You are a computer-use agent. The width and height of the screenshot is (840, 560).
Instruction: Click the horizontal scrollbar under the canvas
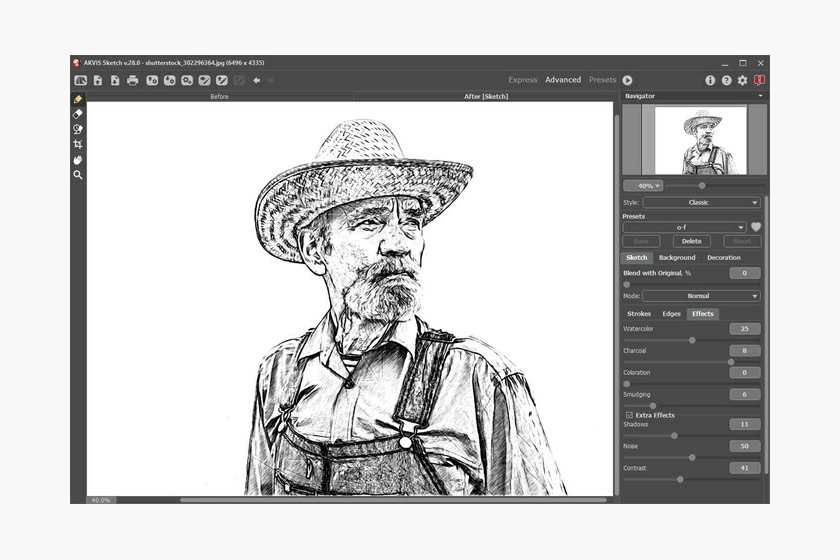[393, 500]
